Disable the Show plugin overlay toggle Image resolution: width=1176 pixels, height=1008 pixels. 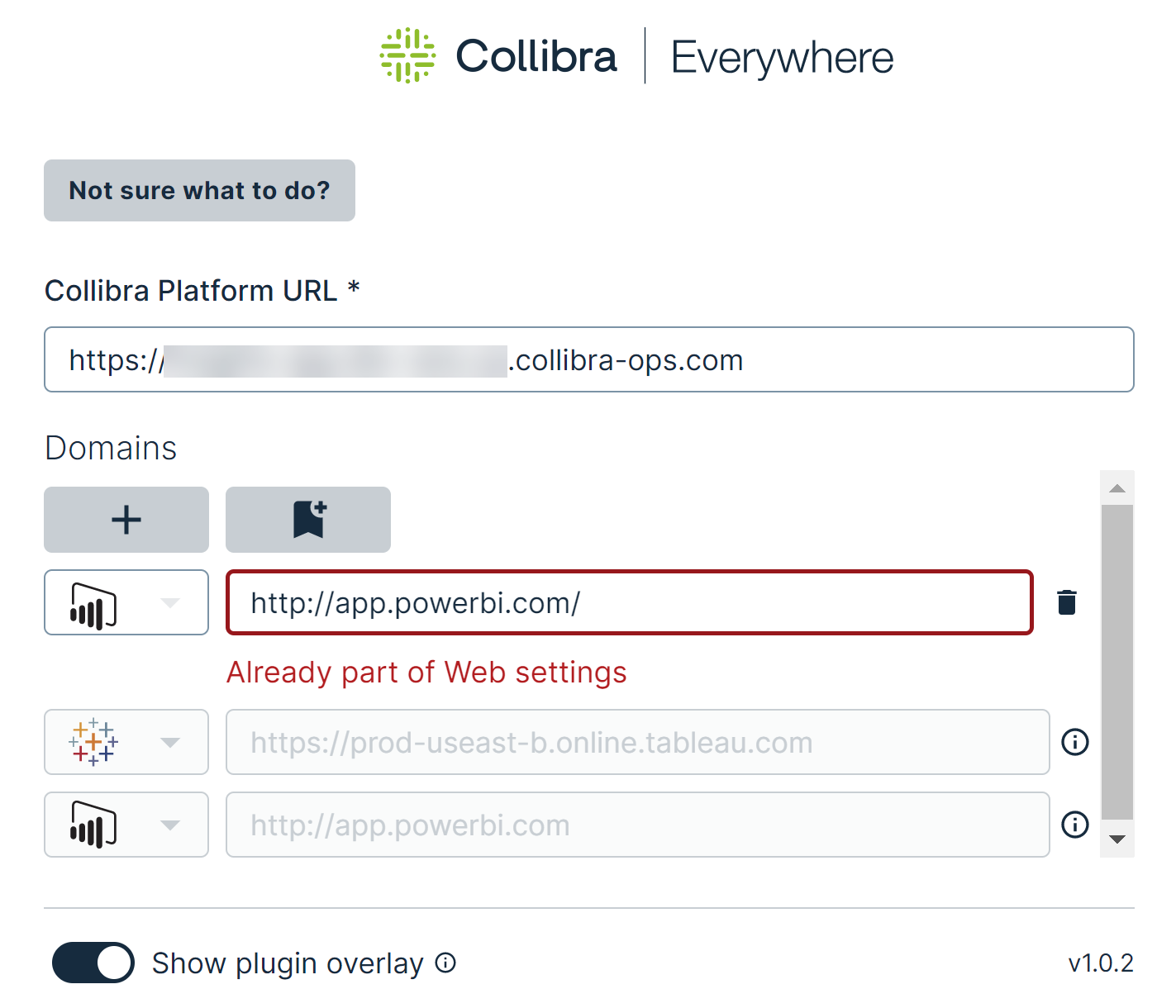click(93, 963)
